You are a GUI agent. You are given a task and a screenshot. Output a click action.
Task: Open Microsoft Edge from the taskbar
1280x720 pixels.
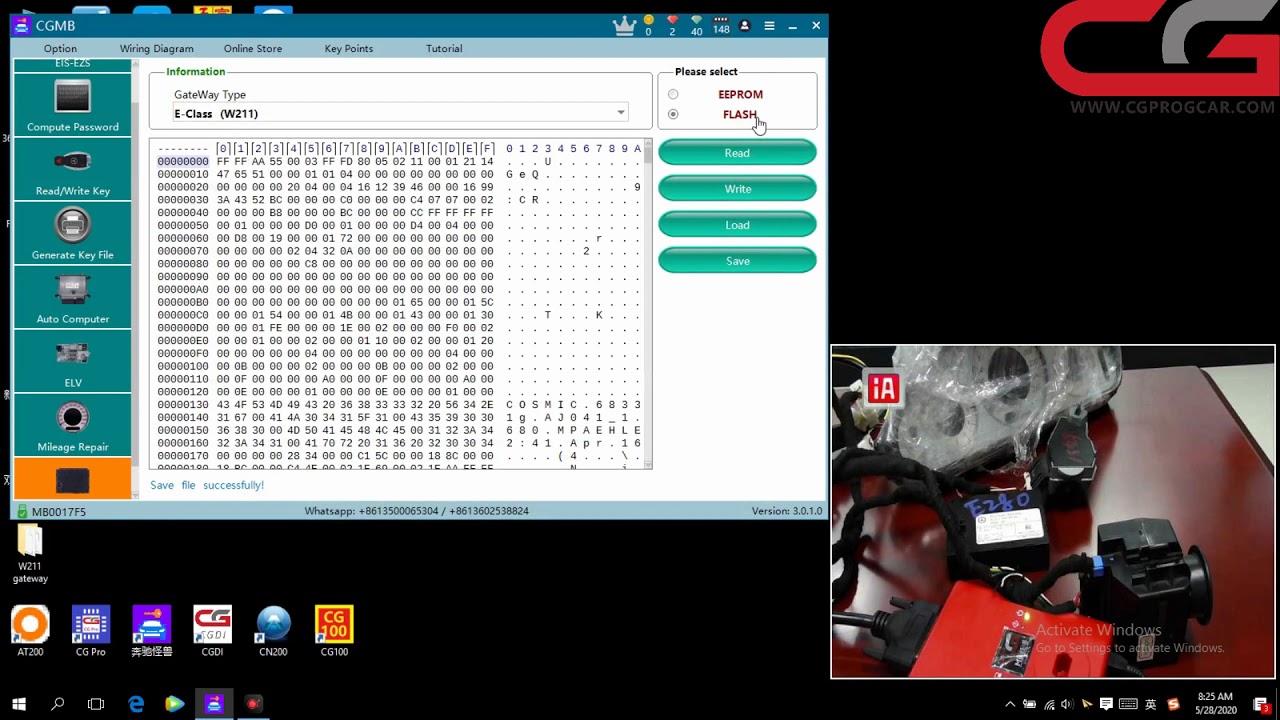(136, 704)
